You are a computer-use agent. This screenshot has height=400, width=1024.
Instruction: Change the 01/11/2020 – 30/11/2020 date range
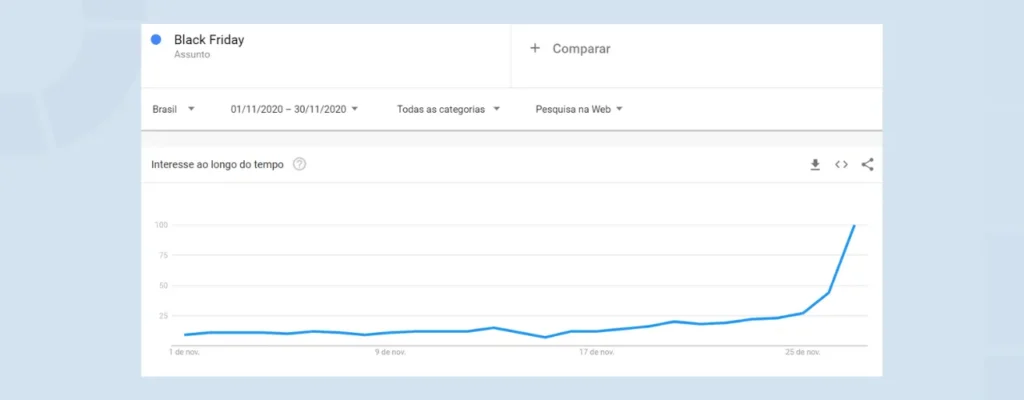tap(295, 109)
